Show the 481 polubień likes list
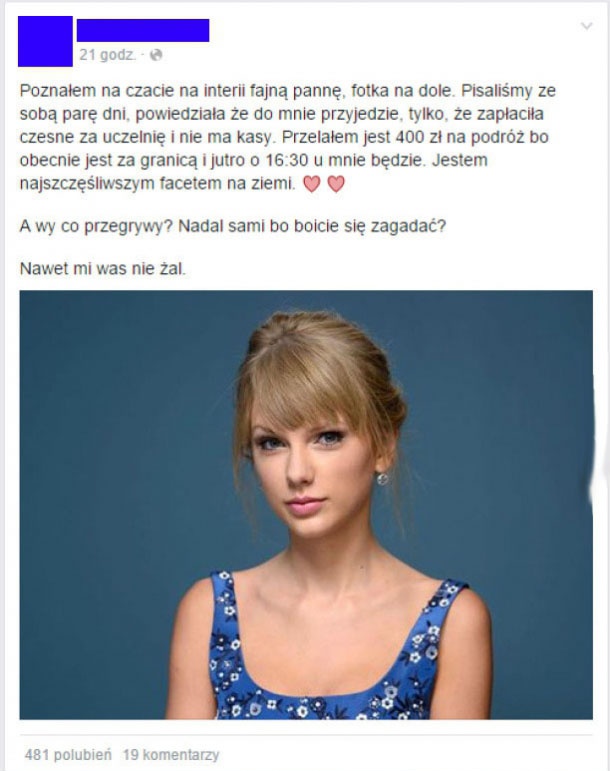The image size is (610, 771). point(68,754)
